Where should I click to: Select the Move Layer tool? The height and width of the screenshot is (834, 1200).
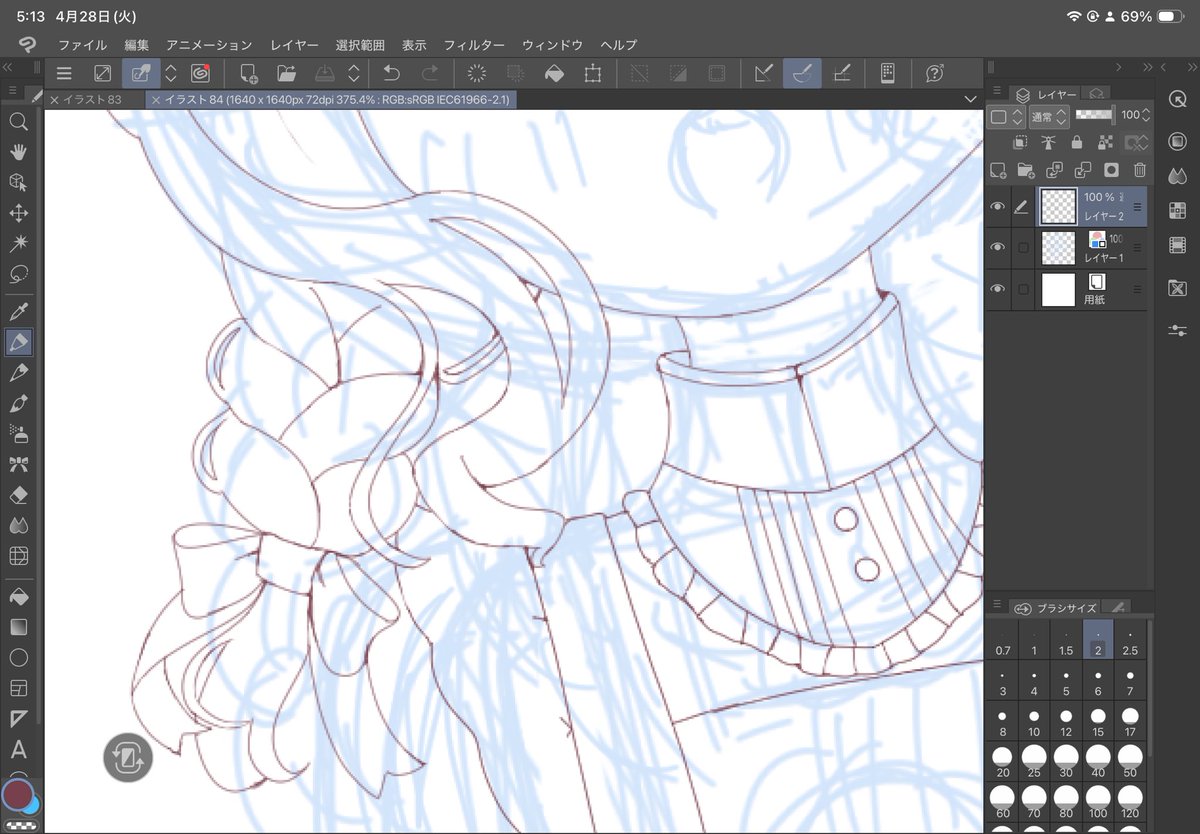pyautogui.click(x=18, y=213)
